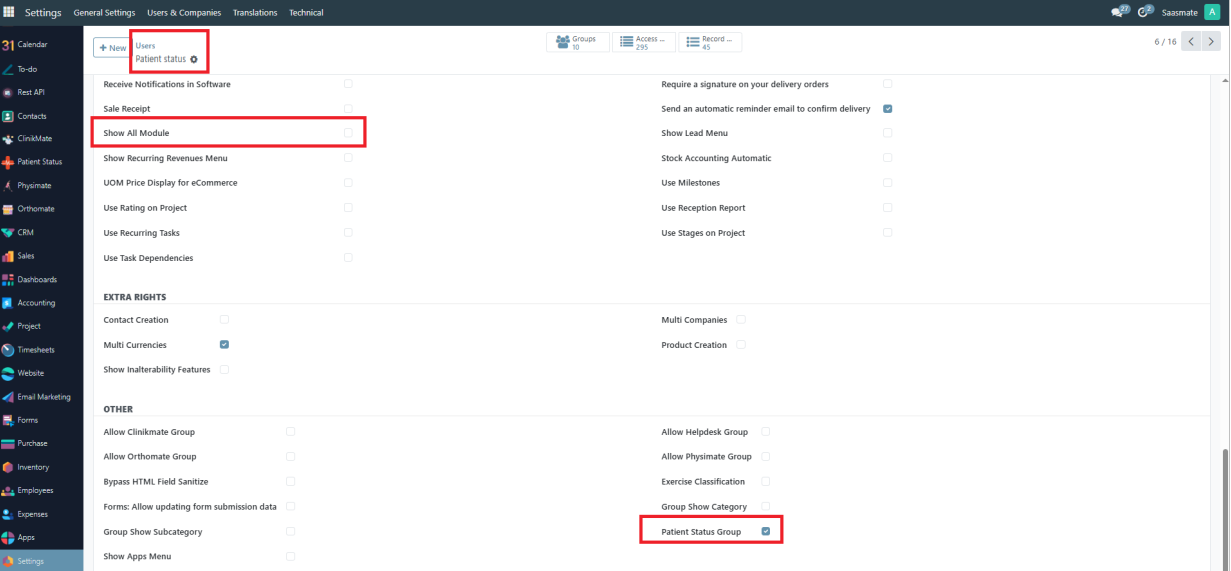
Task: Open the General Settings menu
Action: click(x=105, y=13)
